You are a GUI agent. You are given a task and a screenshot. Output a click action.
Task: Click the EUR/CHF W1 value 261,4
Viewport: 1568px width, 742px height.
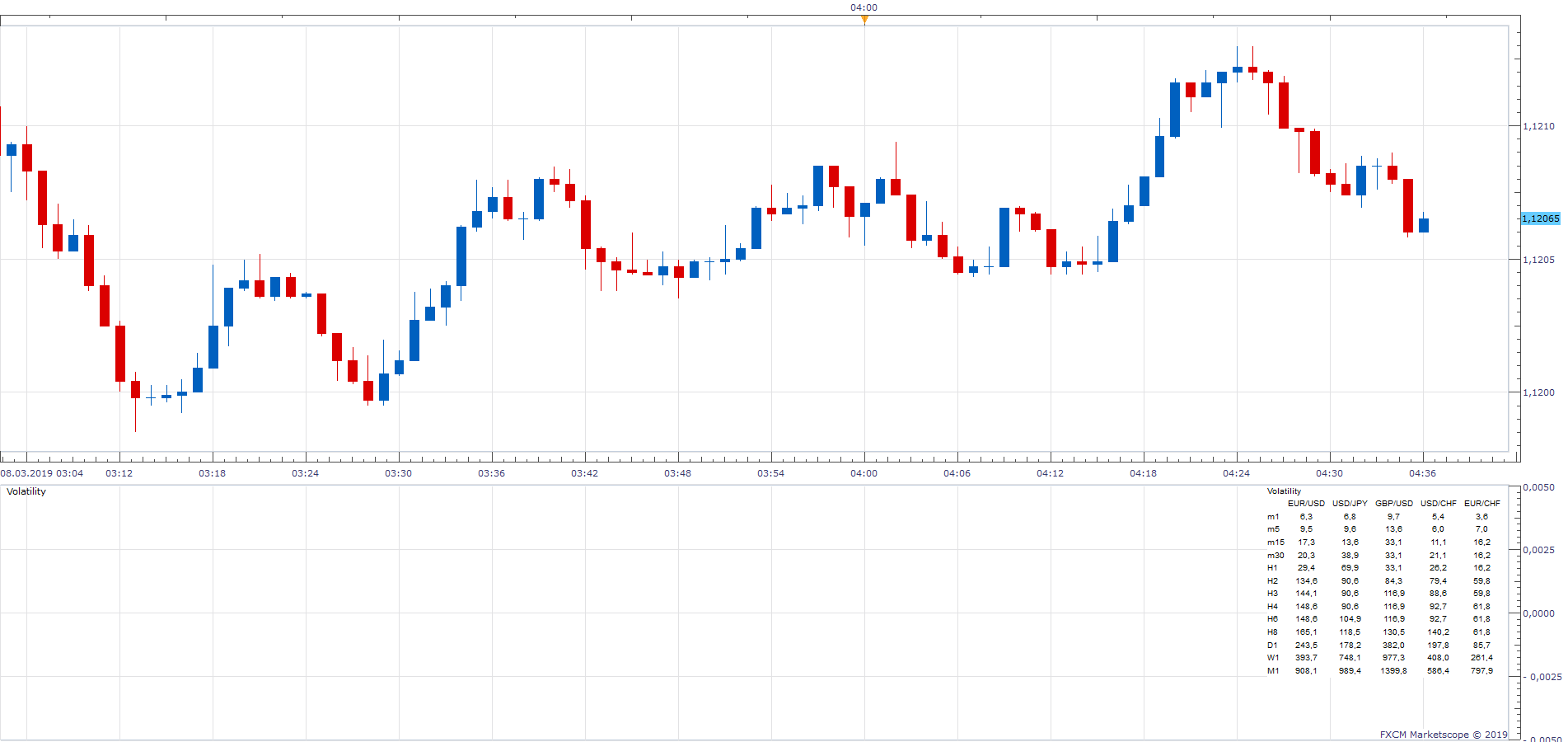pyautogui.click(x=1482, y=658)
